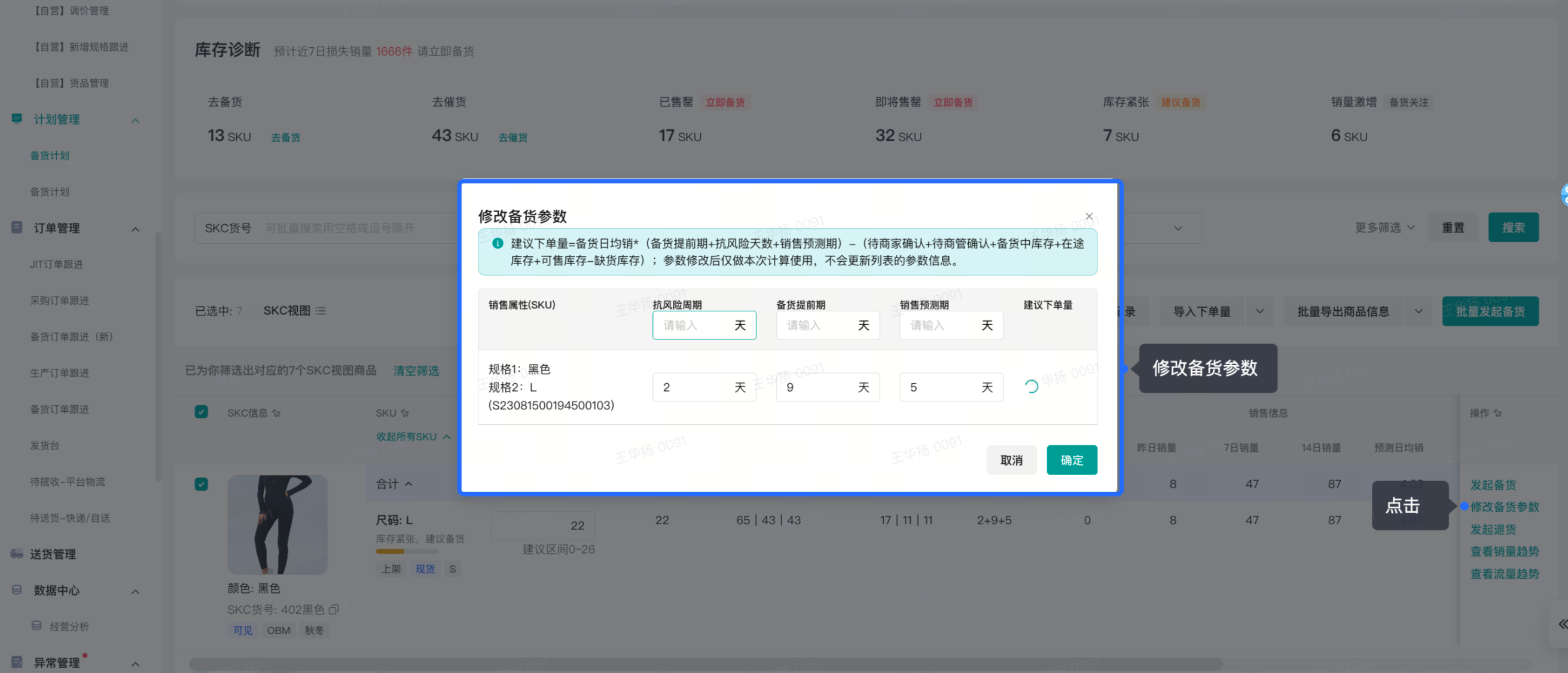Open highlighted 备货计划 menu item
The image size is (1568, 673).
click(50, 155)
